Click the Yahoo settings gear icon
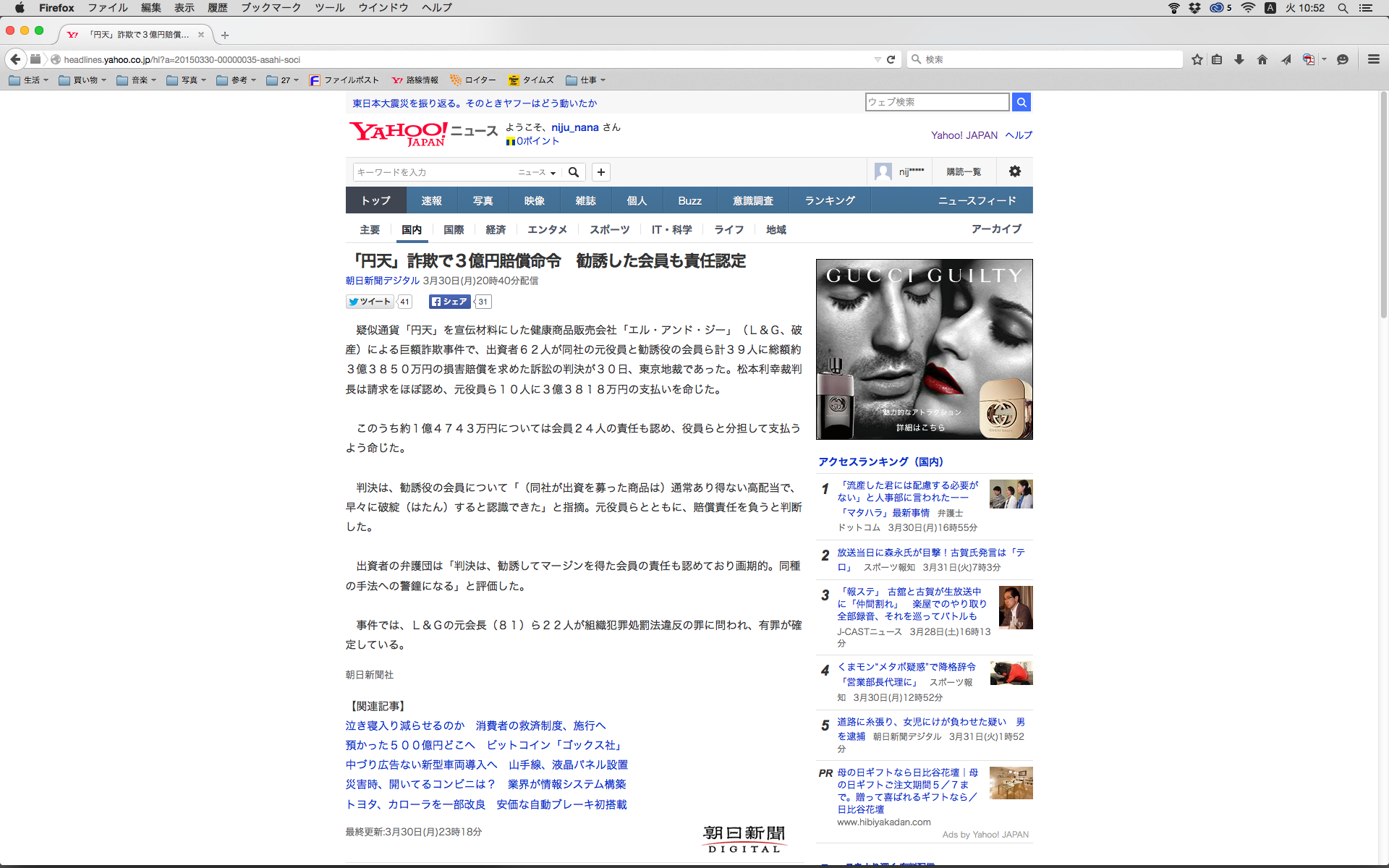The height and width of the screenshot is (868, 1389). tap(1015, 171)
